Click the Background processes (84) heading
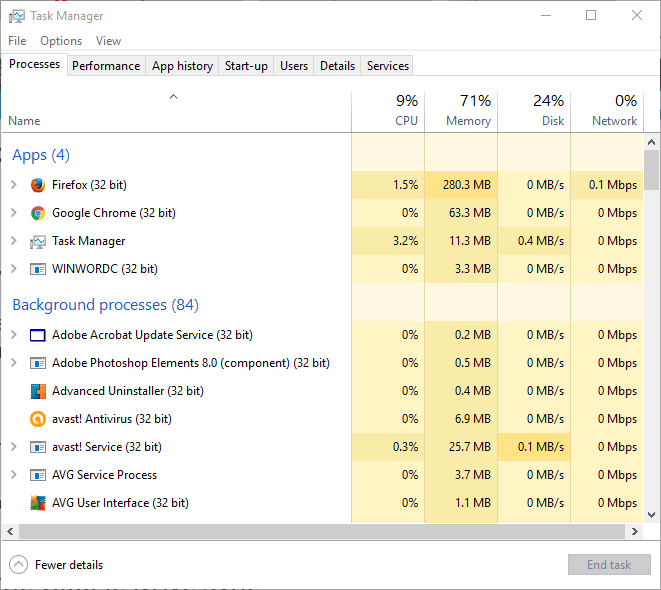 [x=105, y=305]
